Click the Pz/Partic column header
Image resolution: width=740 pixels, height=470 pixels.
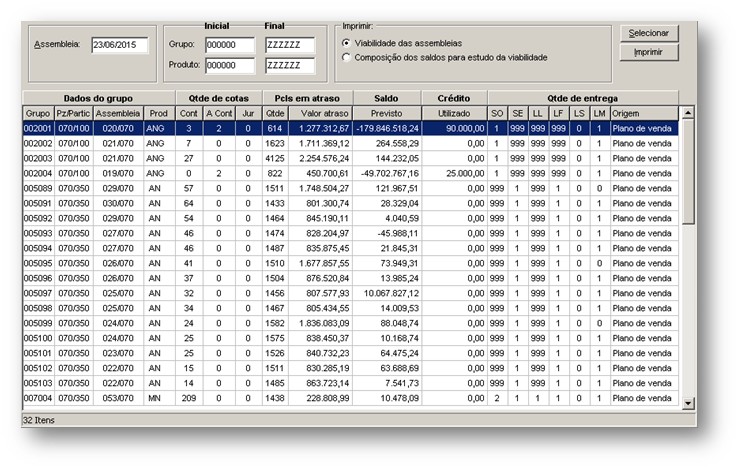pyautogui.click(x=73, y=113)
